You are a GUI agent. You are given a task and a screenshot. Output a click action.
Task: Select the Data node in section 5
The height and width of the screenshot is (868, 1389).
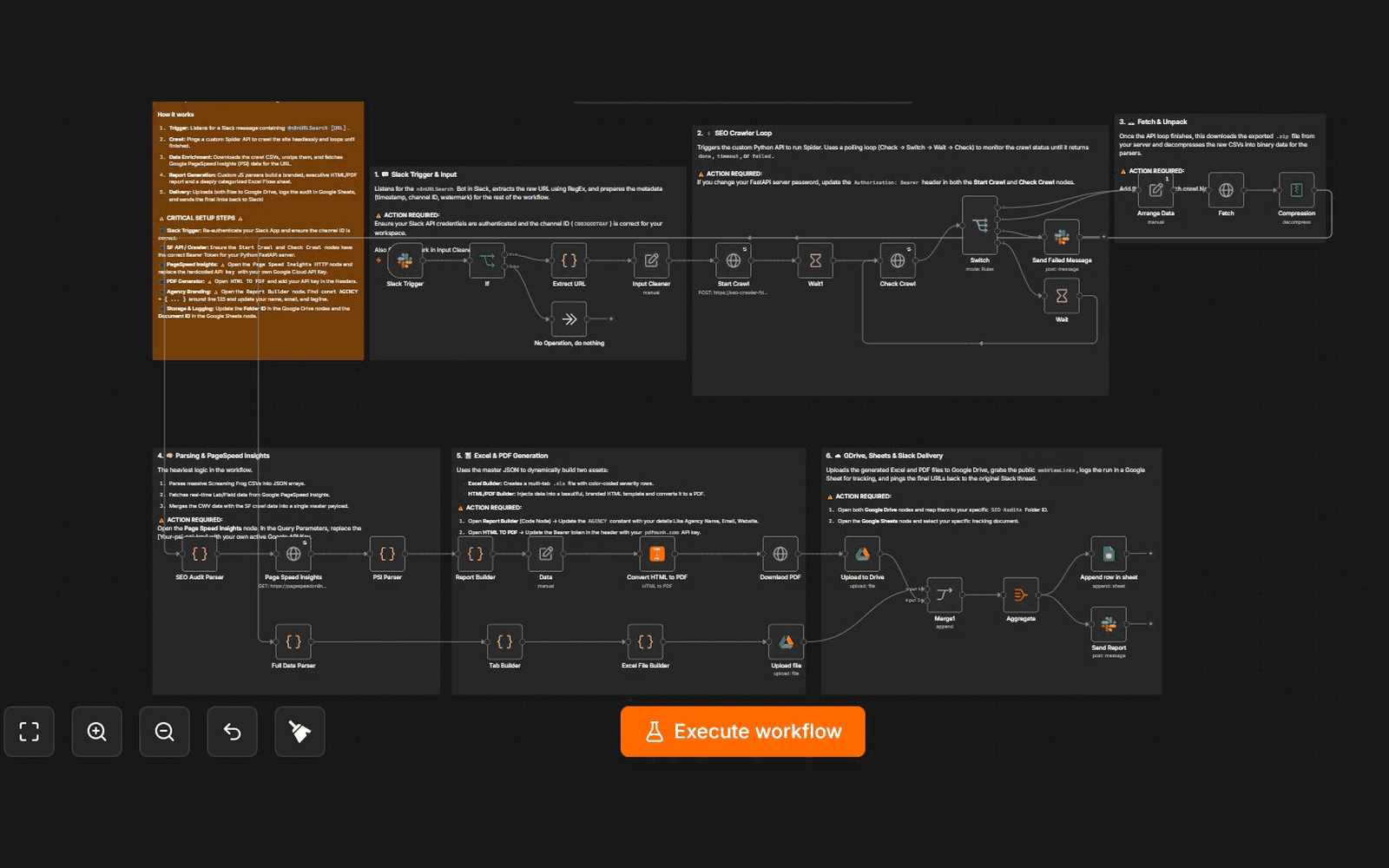pos(546,554)
